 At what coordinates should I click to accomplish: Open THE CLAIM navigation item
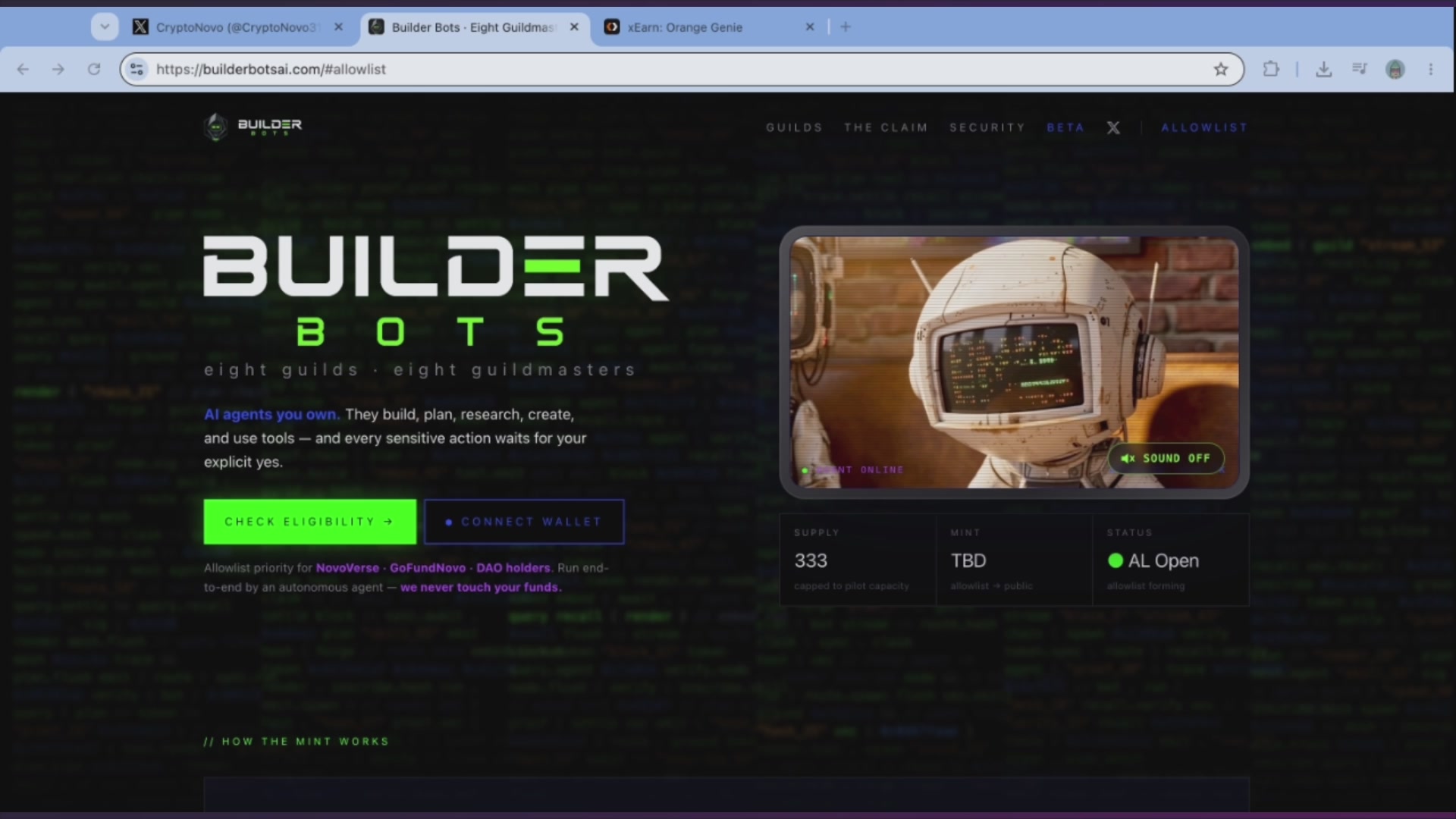tap(886, 127)
